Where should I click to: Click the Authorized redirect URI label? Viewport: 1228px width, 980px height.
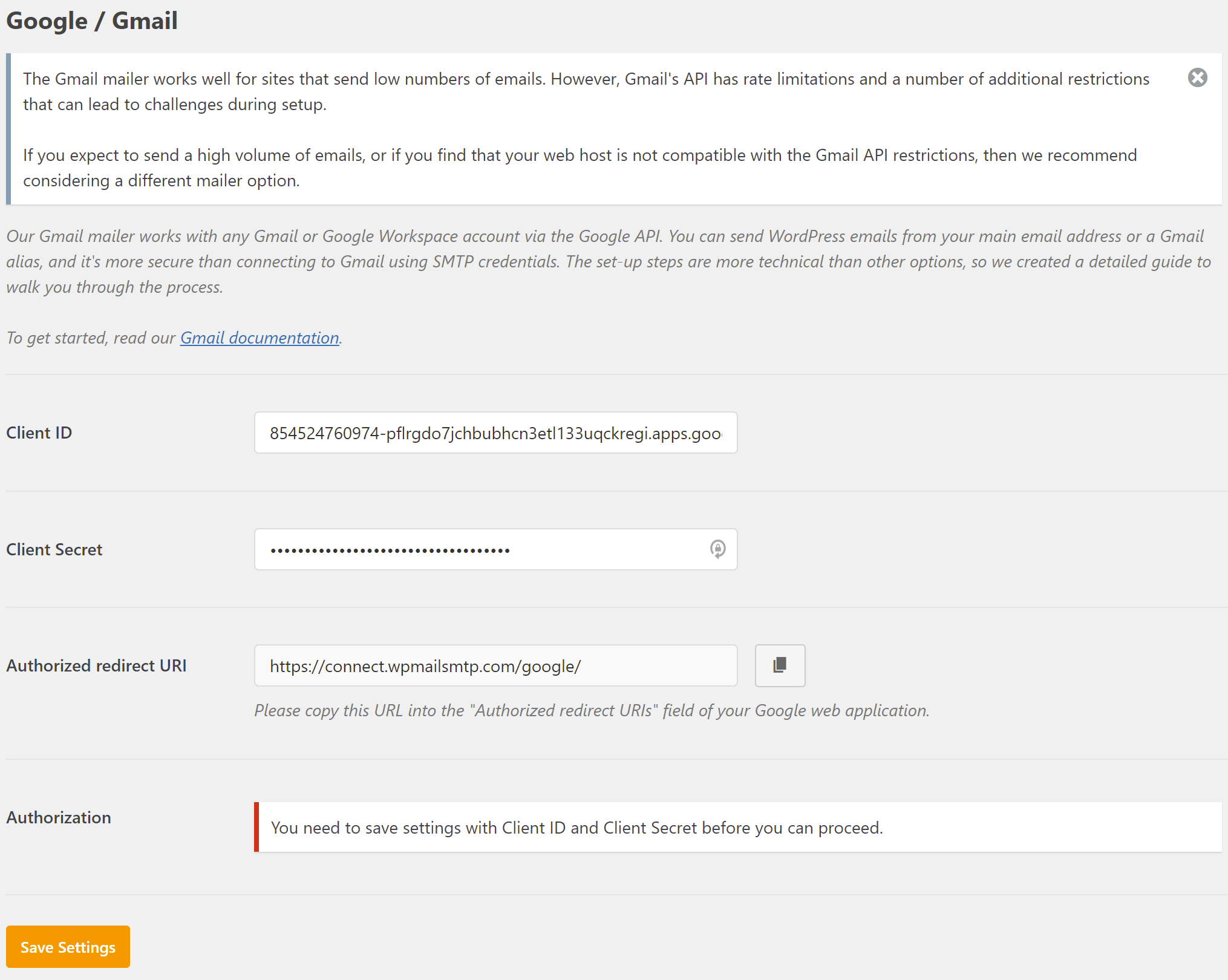click(96, 665)
